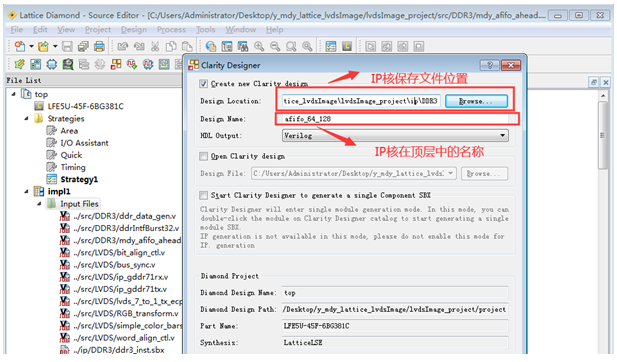
Task: Click Browse button for Design Location
Action: [477, 101]
